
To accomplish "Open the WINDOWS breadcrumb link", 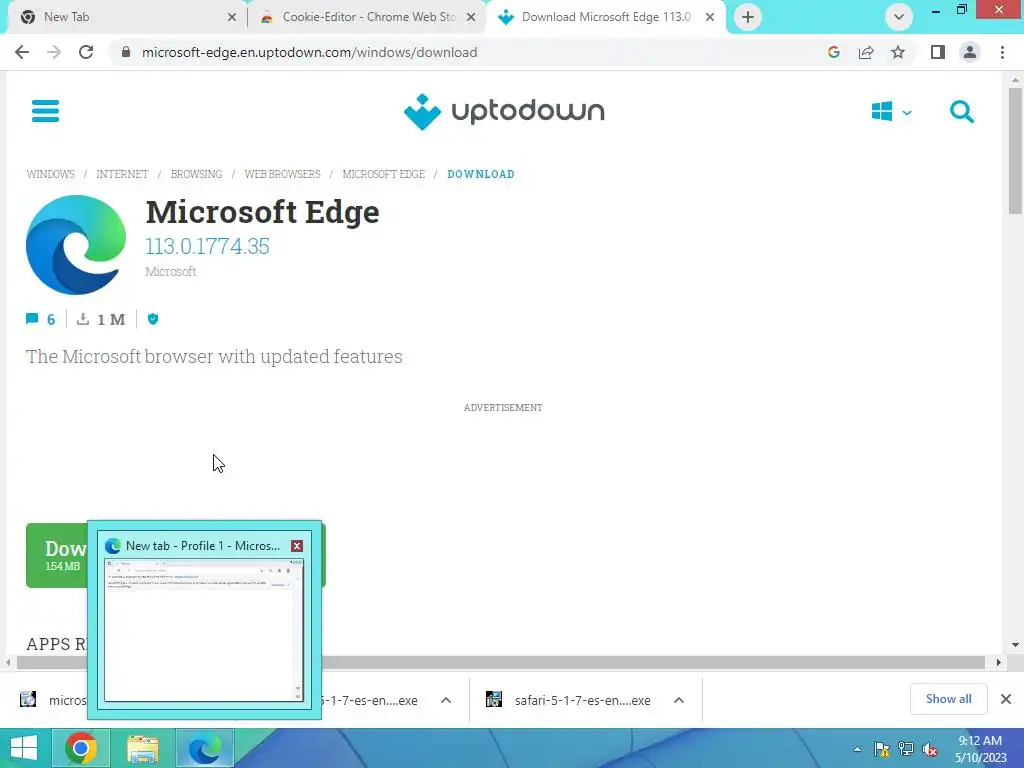I will 50,174.
